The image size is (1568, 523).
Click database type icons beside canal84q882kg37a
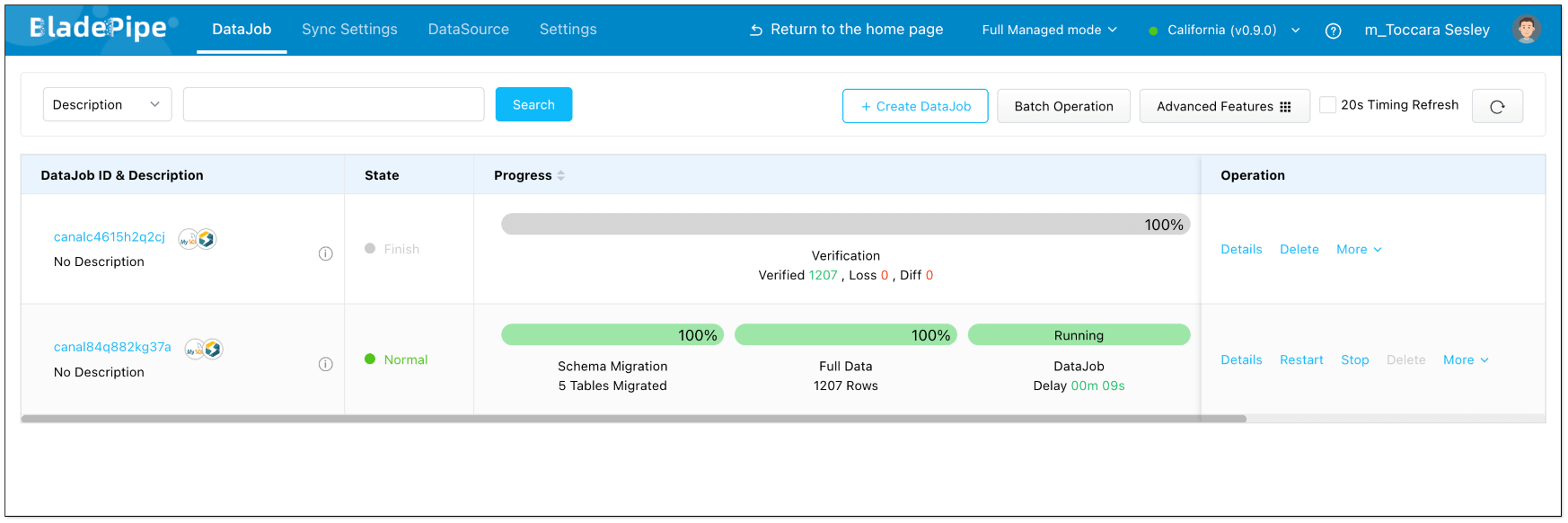204,349
